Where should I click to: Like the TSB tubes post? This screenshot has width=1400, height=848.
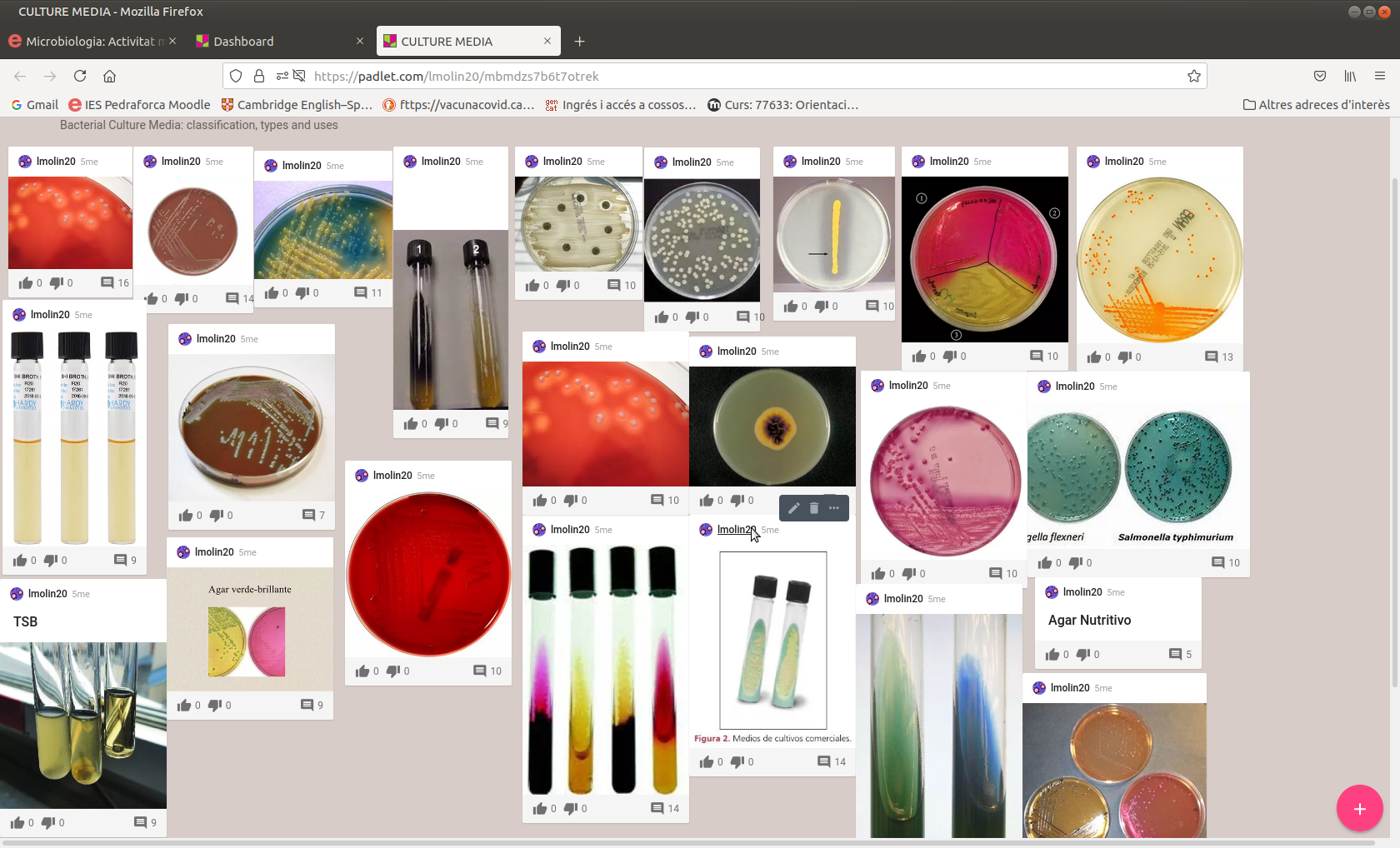[x=17, y=823]
